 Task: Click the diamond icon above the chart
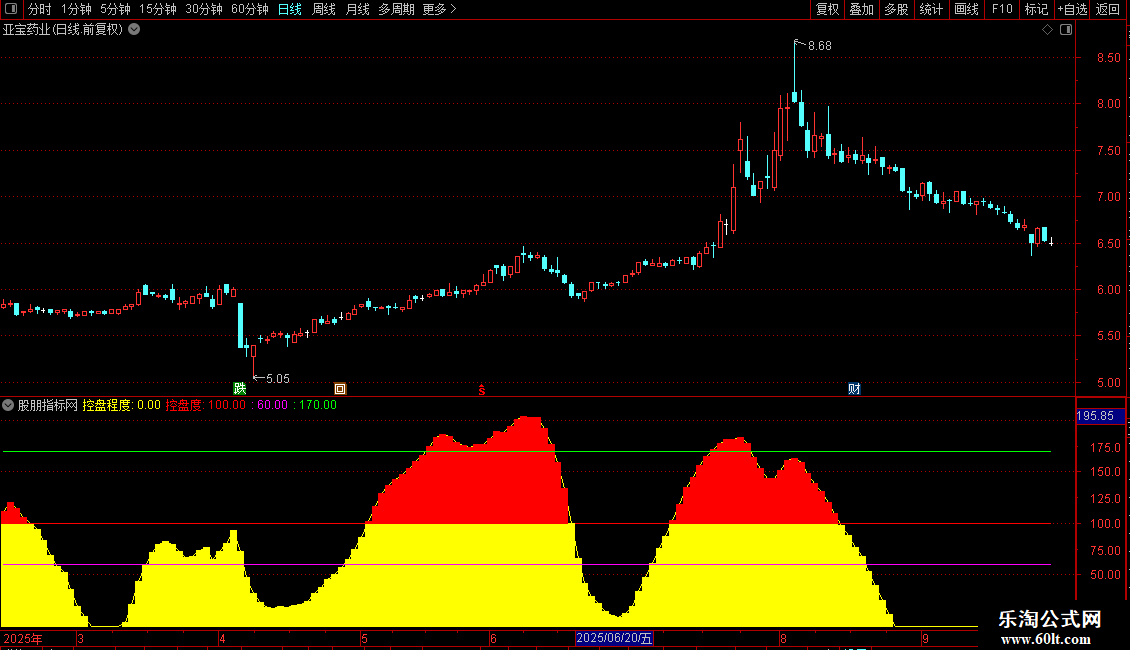(1047, 30)
